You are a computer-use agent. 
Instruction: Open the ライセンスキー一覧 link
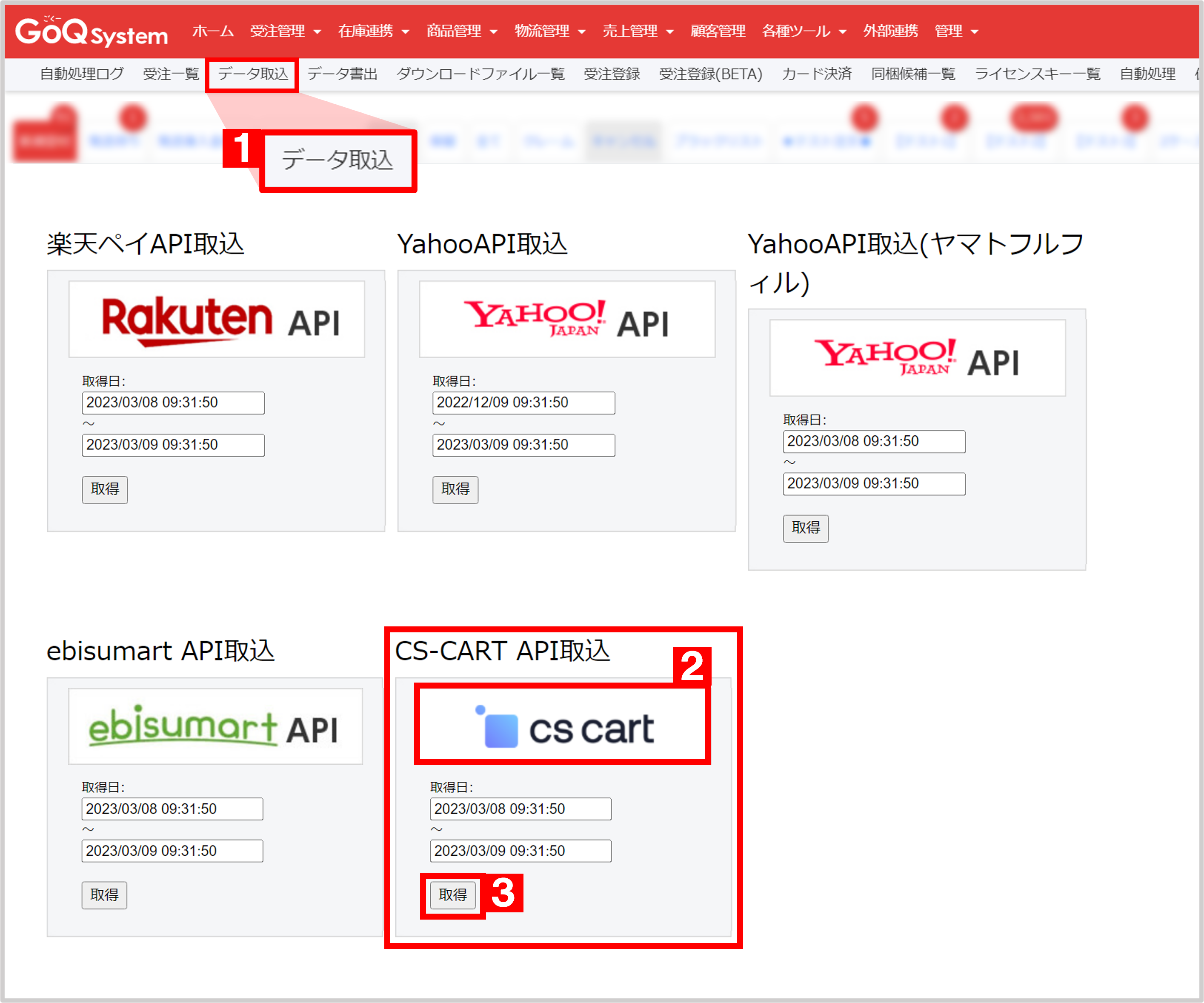coord(1037,74)
